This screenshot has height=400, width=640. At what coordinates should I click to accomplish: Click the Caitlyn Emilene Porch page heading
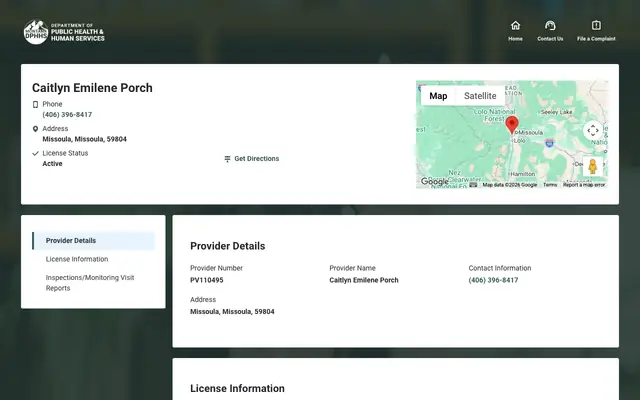(92, 88)
